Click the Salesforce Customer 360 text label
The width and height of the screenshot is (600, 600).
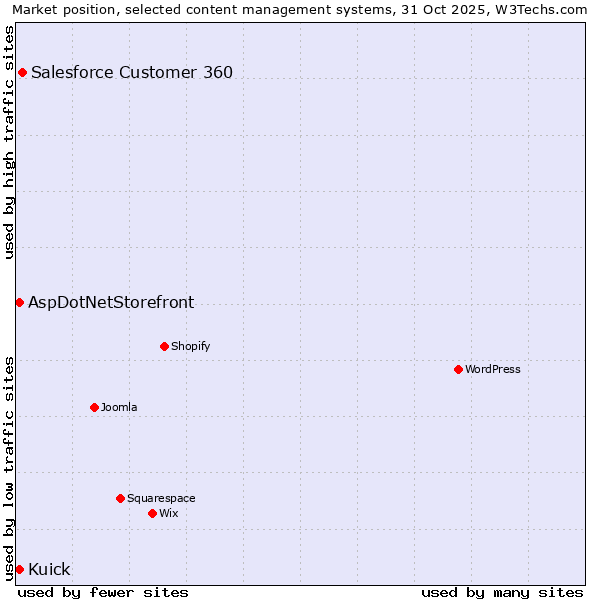[132, 72]
